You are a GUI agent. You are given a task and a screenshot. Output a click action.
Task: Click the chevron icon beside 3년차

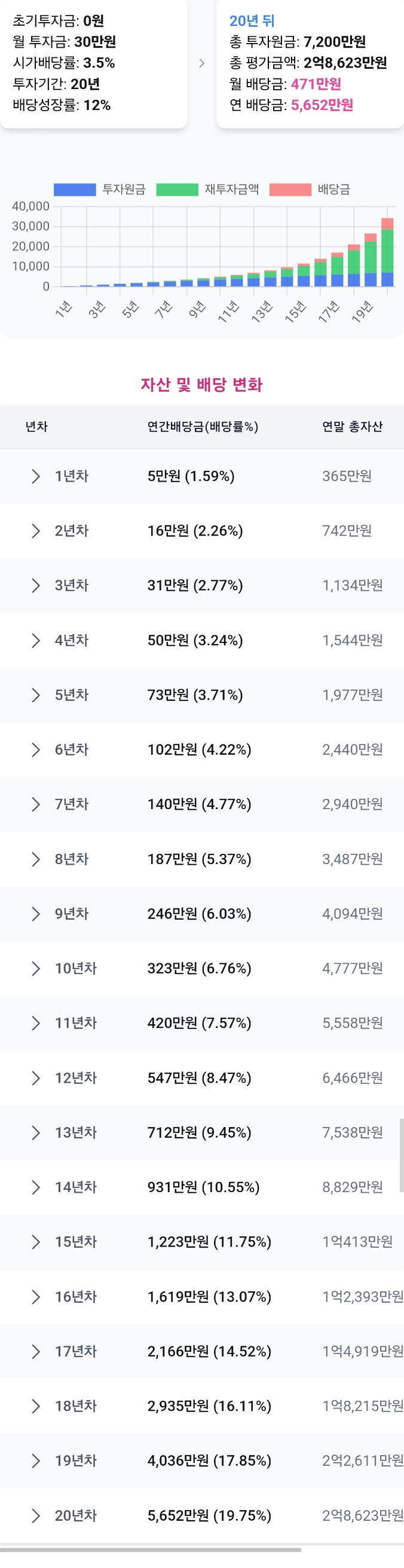[35, 585]
